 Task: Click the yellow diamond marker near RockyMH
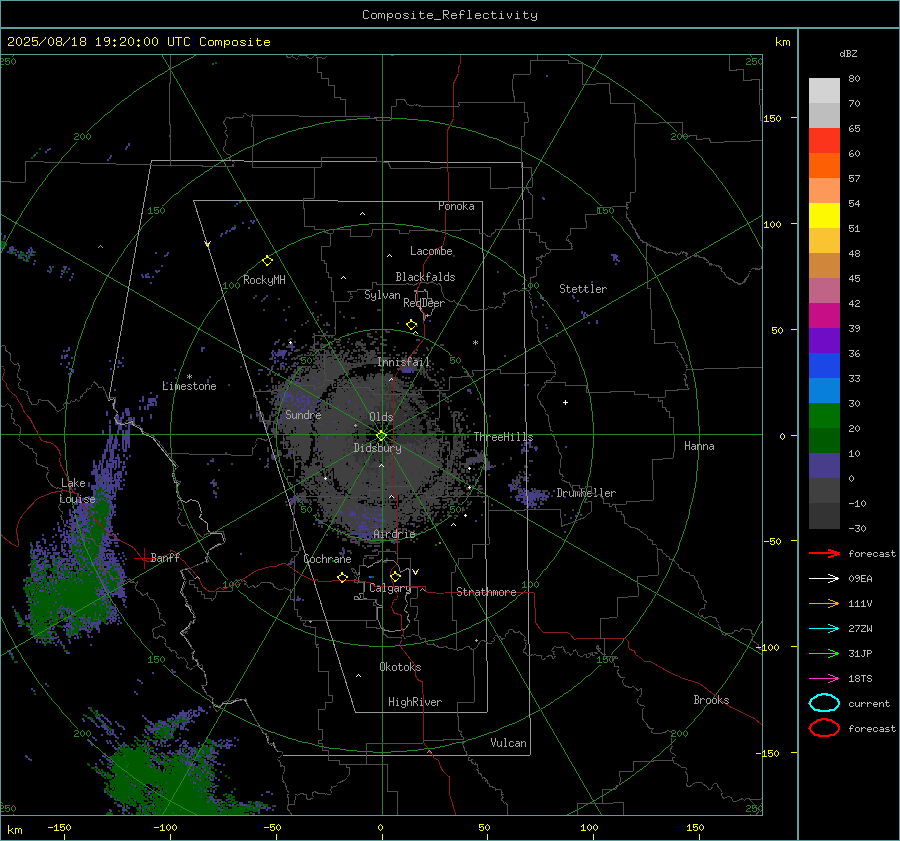[267, 261]
